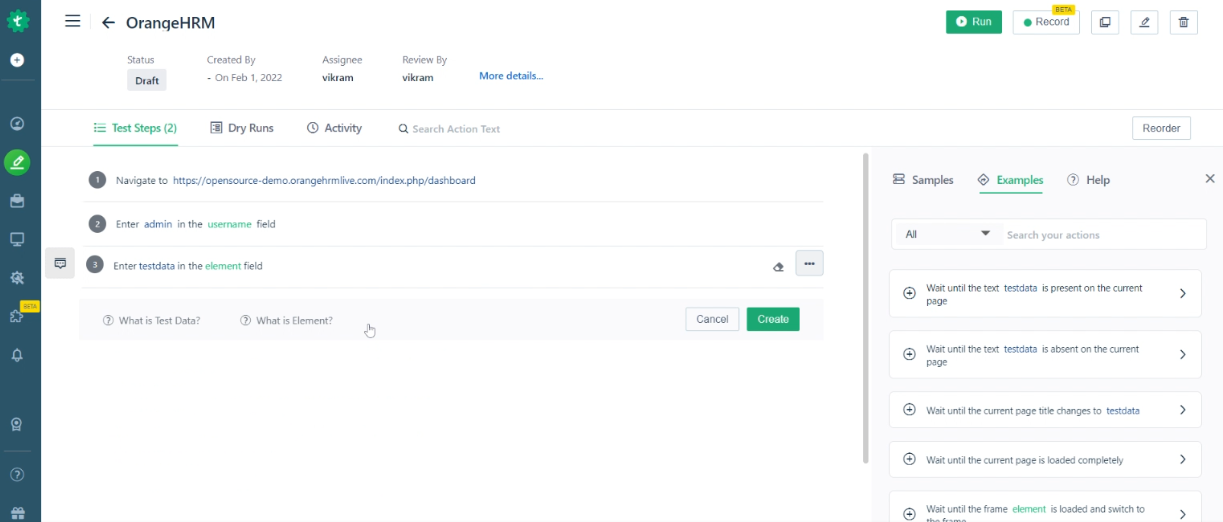Open the Help tab in side panel
The height and width of the screenshot is (522, 1223).
coord(1088,180)
